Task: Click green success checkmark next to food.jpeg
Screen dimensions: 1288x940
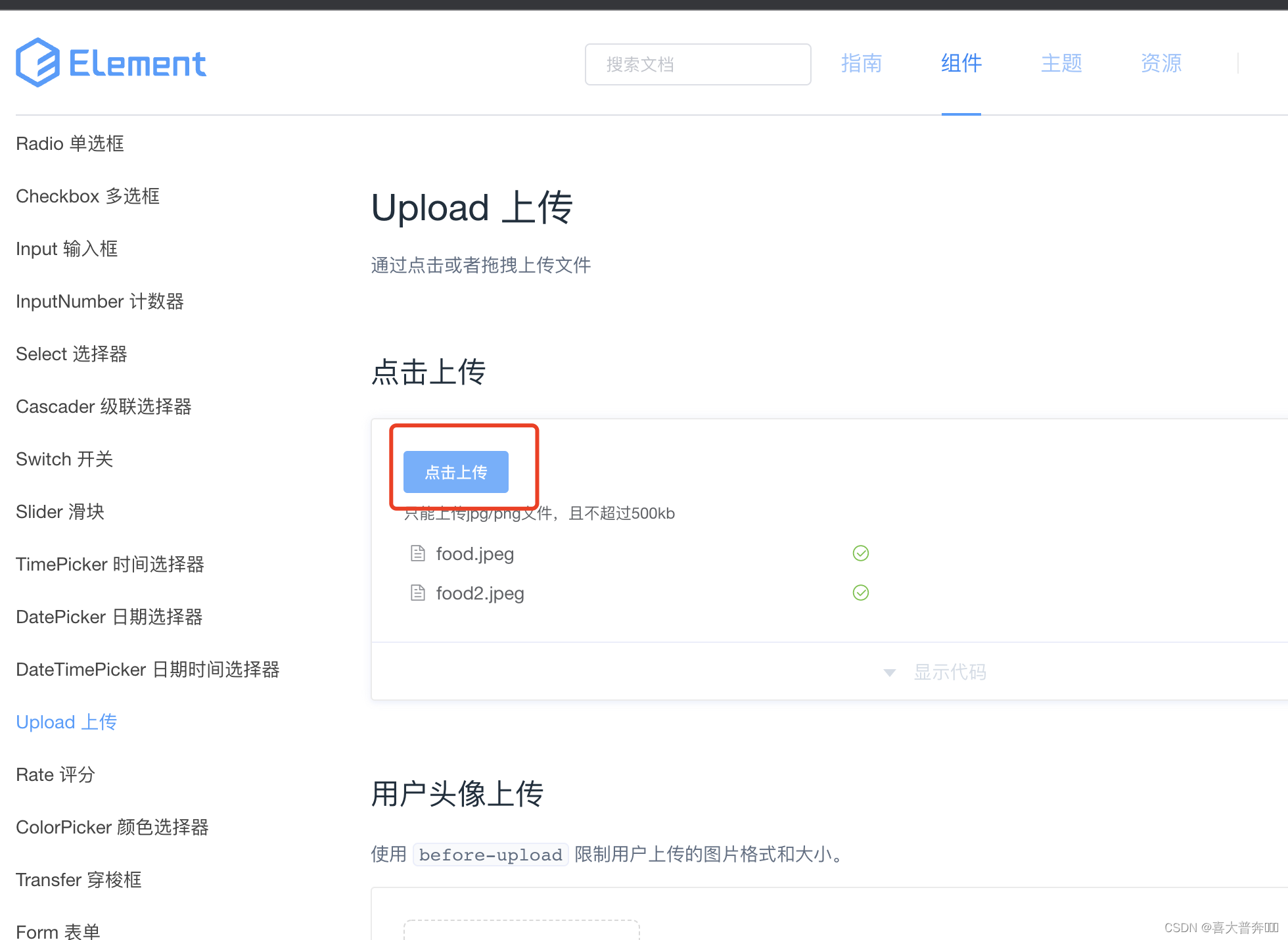Action: [860, 553]
